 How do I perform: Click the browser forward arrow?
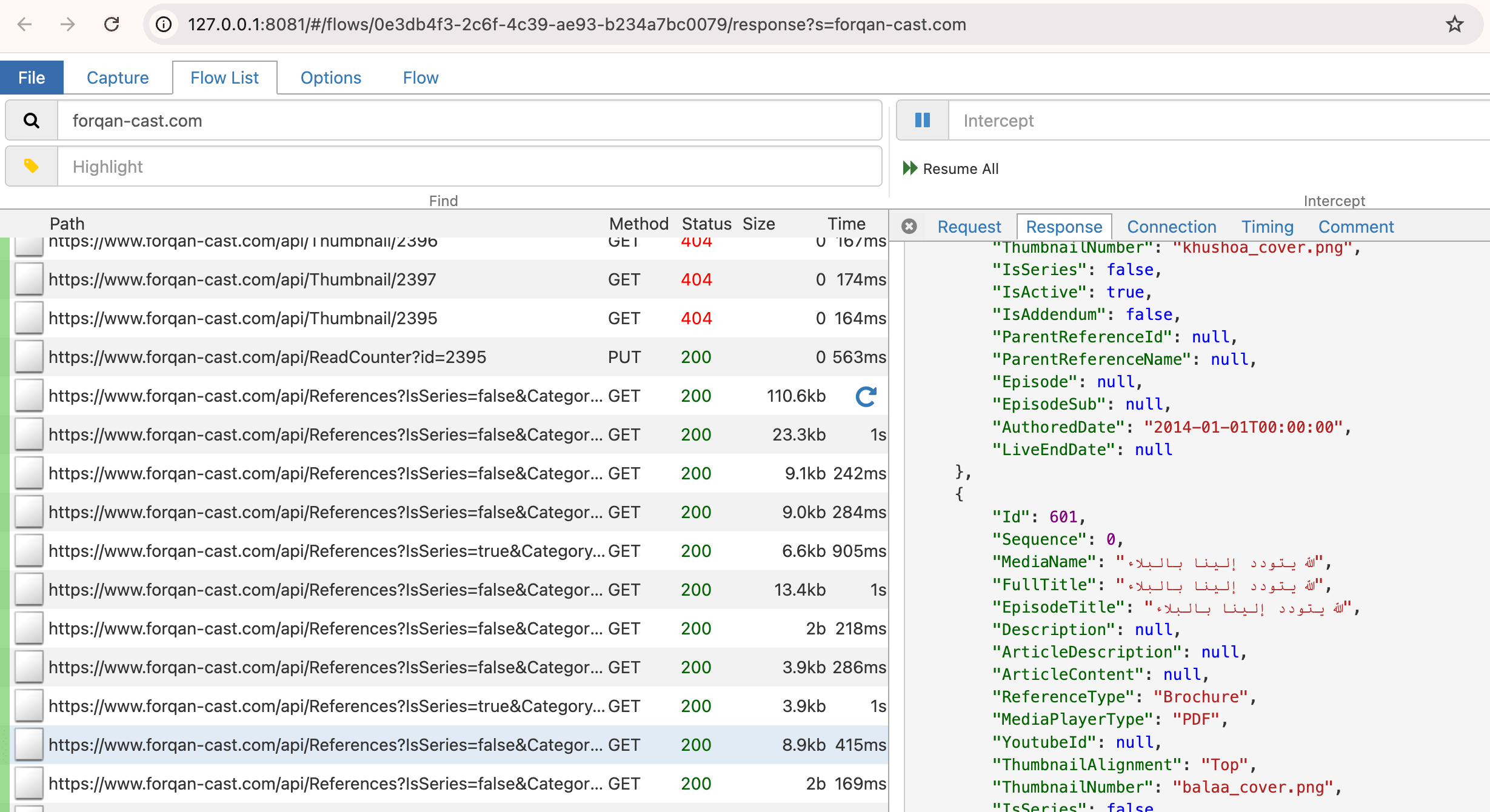(68, 24)
